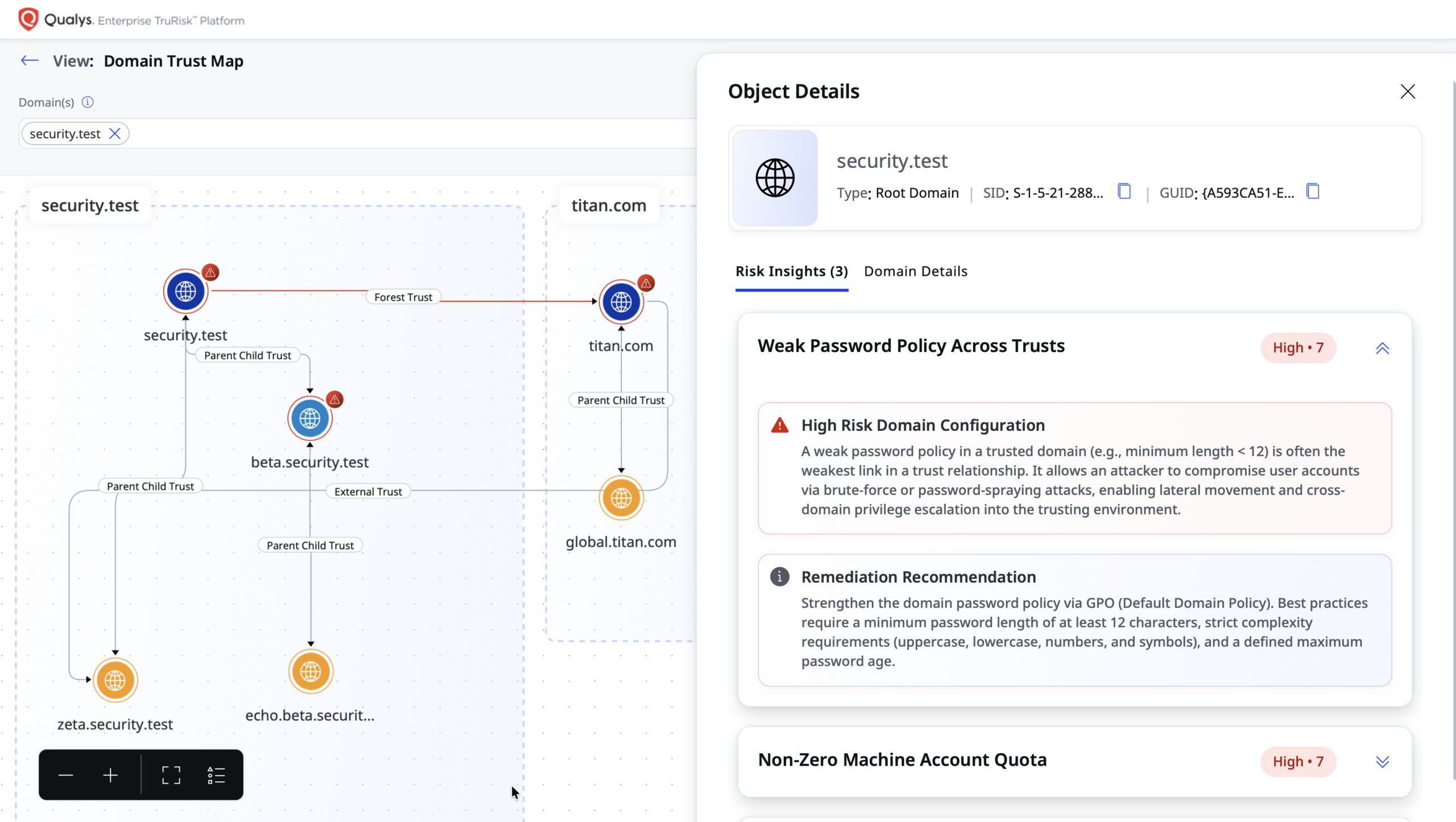Viewport: 1456px width, 822px height.
Task: Select the security.test root domain node
Action: pyautogui.click(x=185, y=291)
